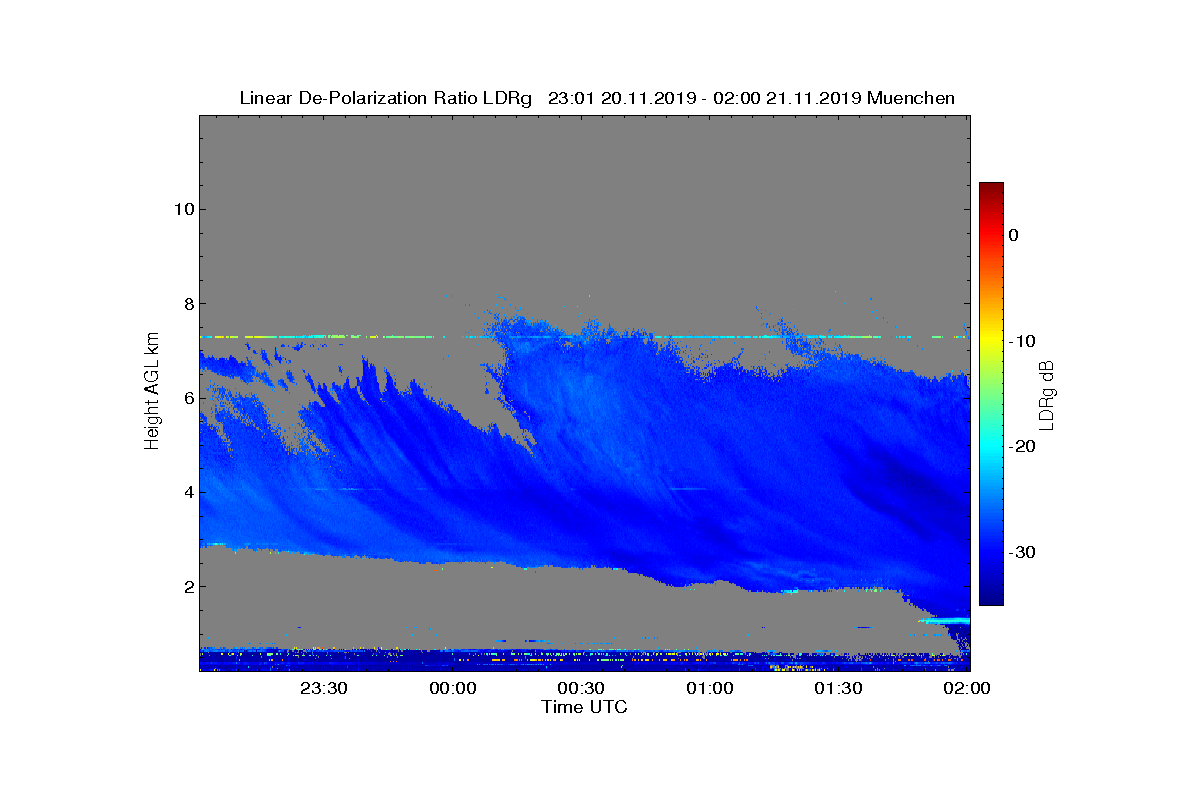Click the plot title text 'Linear De-Polarization Ratio LDRg'

pos(386,98)
